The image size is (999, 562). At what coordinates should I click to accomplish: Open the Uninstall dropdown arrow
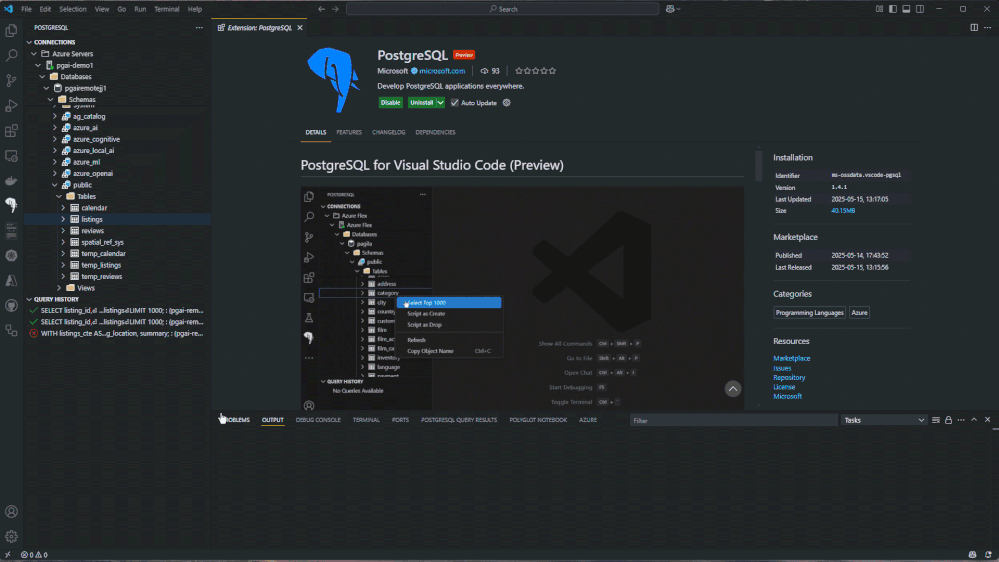coord(440,103)
